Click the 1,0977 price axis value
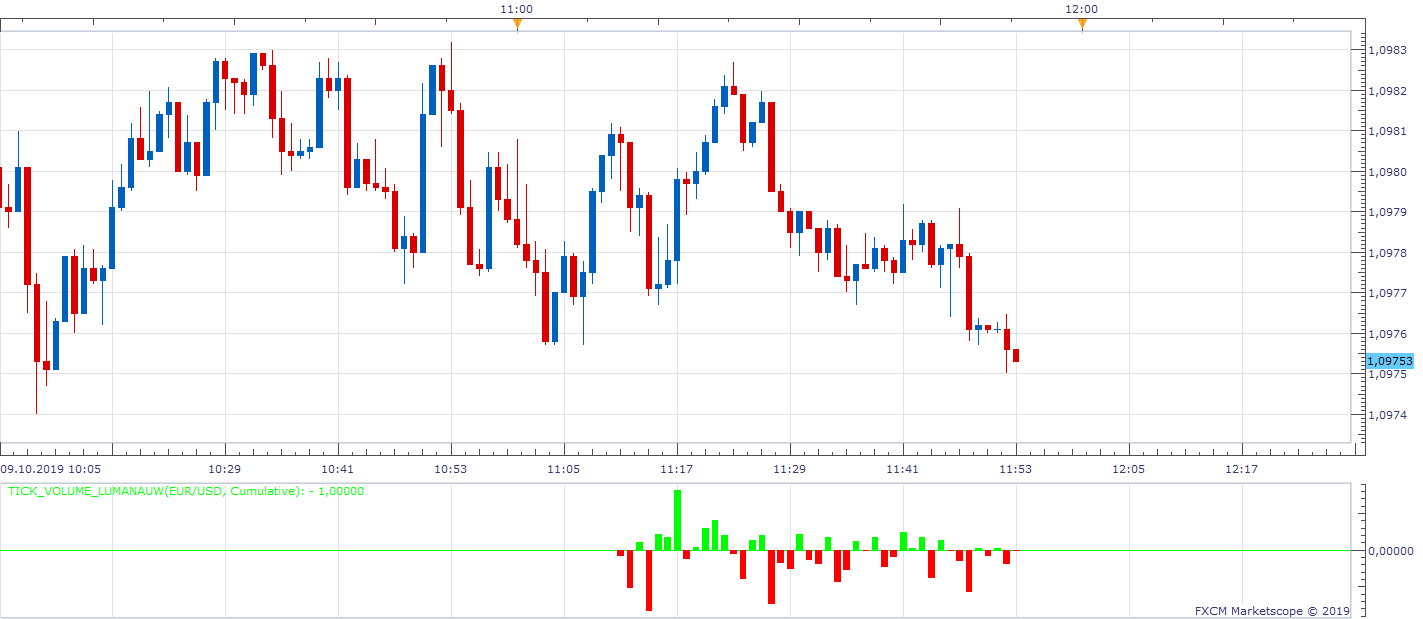 1389,293
